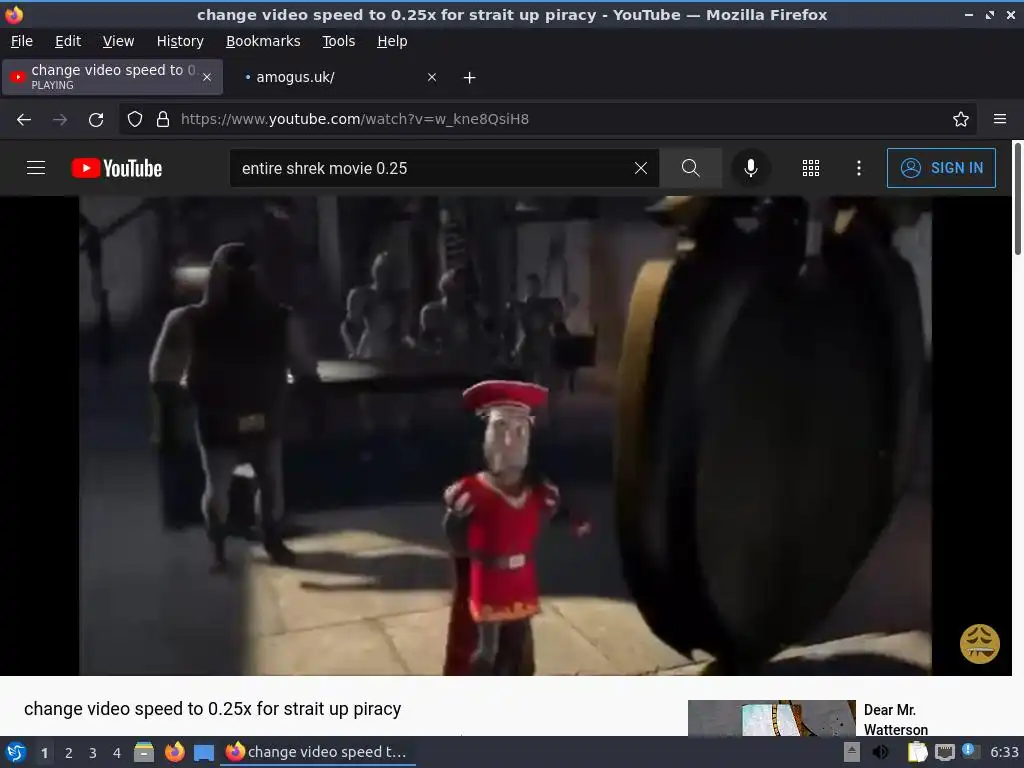Screen dimensions: 1024x768
Task: Click the YouTube URL in address bar
Action: coord(355,119)
